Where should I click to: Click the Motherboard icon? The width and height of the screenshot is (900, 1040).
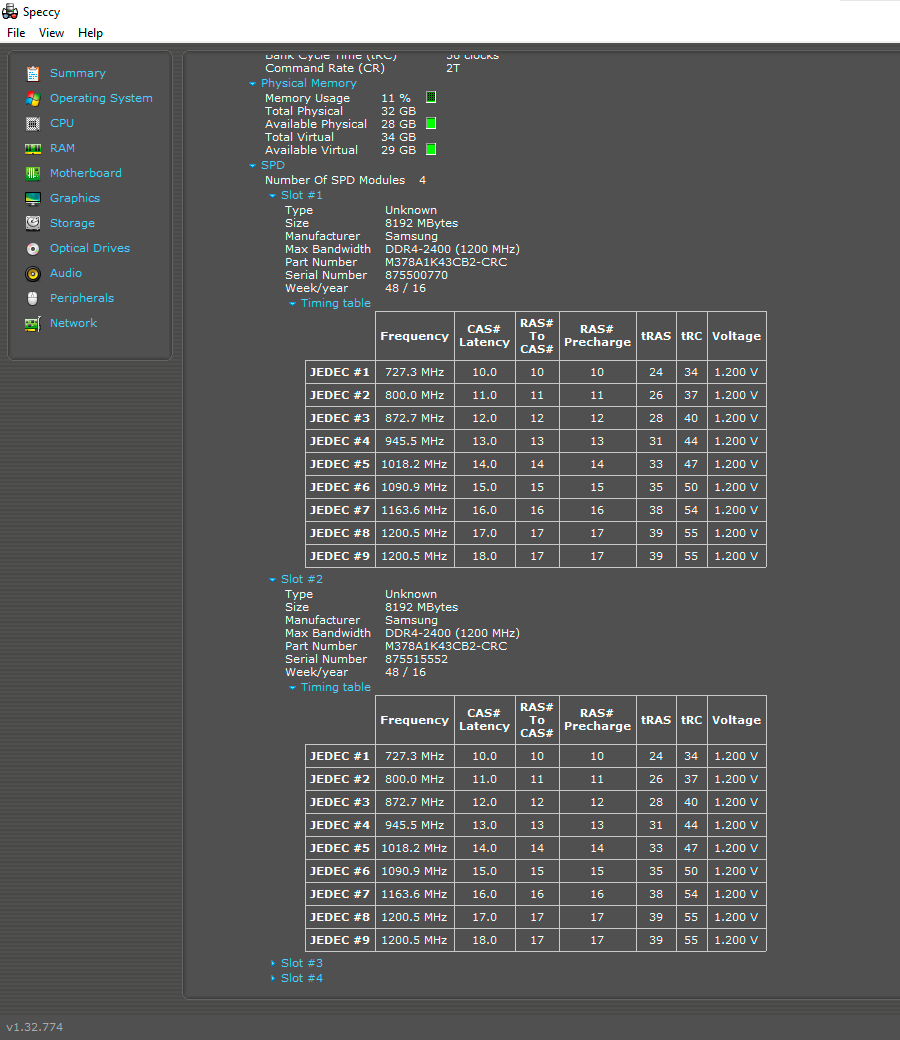33,173
